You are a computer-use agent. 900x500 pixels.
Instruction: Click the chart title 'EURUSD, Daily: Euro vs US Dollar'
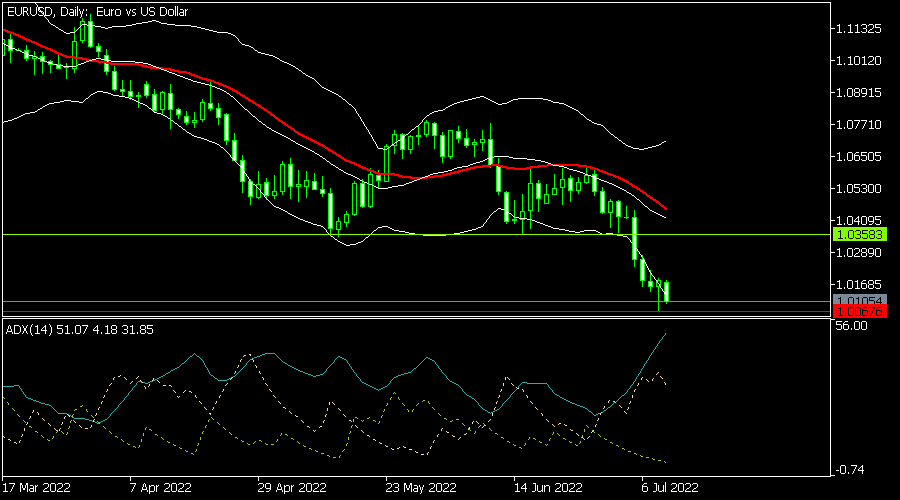pos(98,11)
